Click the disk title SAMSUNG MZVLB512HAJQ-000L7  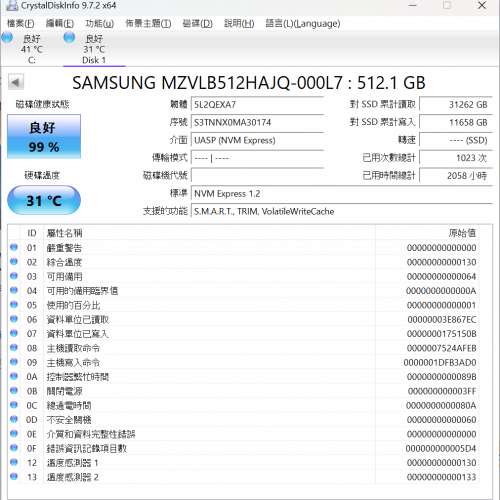(207, 83)
